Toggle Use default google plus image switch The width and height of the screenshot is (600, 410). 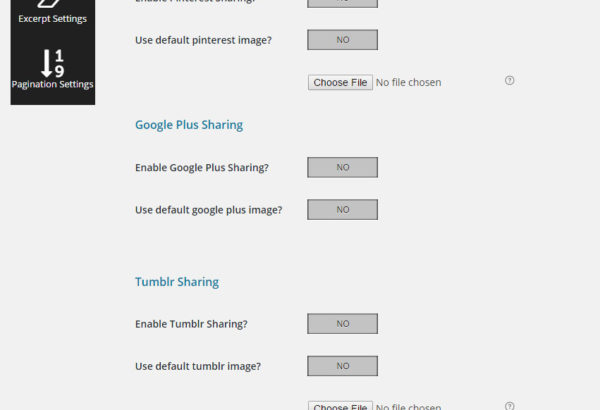tap(342, 209)
